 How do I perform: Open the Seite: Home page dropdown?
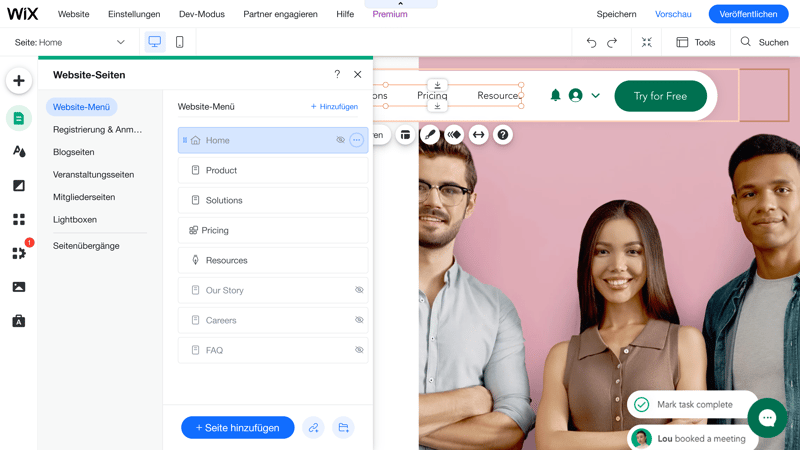[x=70, y=42]
